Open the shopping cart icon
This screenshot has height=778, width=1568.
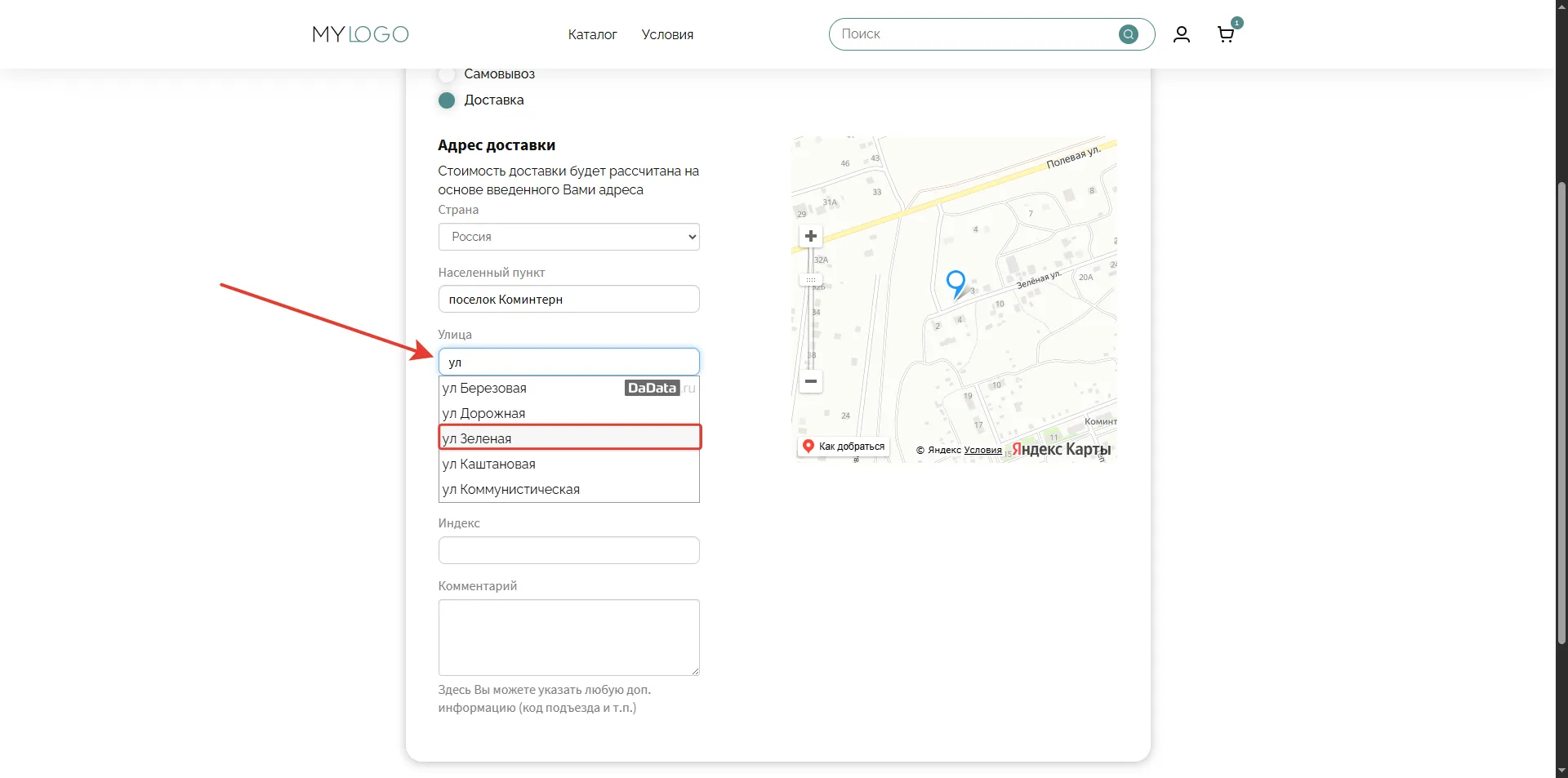1225,34
